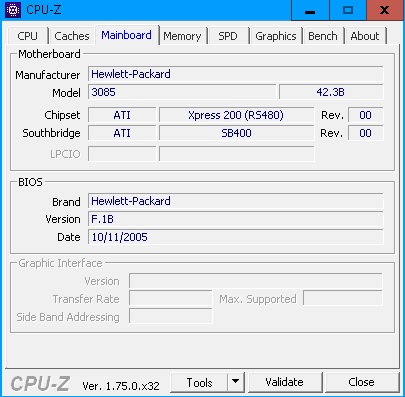Viewport: 405px width, 397px height.
Task: Click the Validate button
Action: (x=284, y=382)
